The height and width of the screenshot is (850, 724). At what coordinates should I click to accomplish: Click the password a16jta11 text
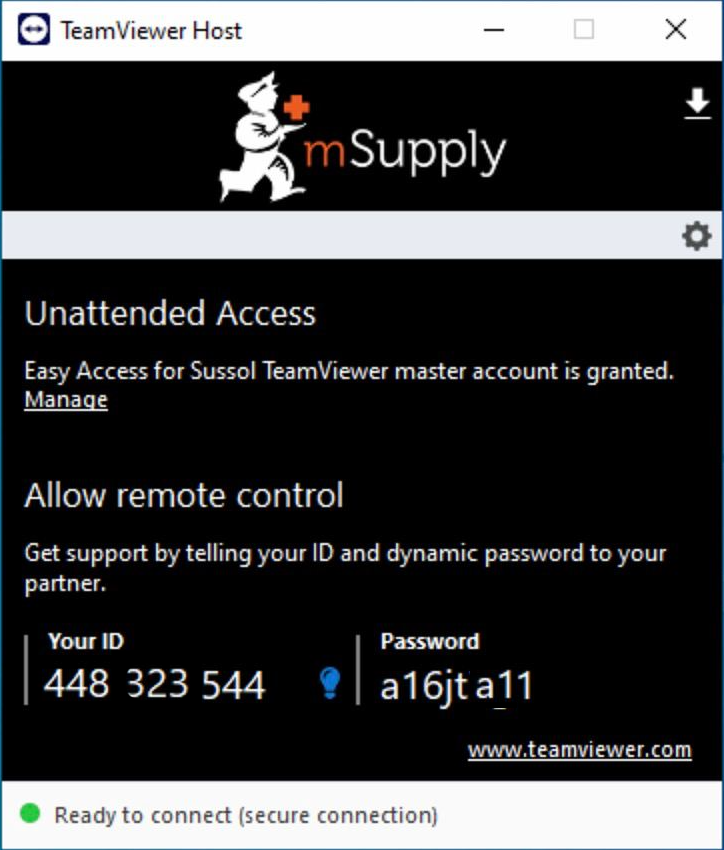click(x=456, y=686)
